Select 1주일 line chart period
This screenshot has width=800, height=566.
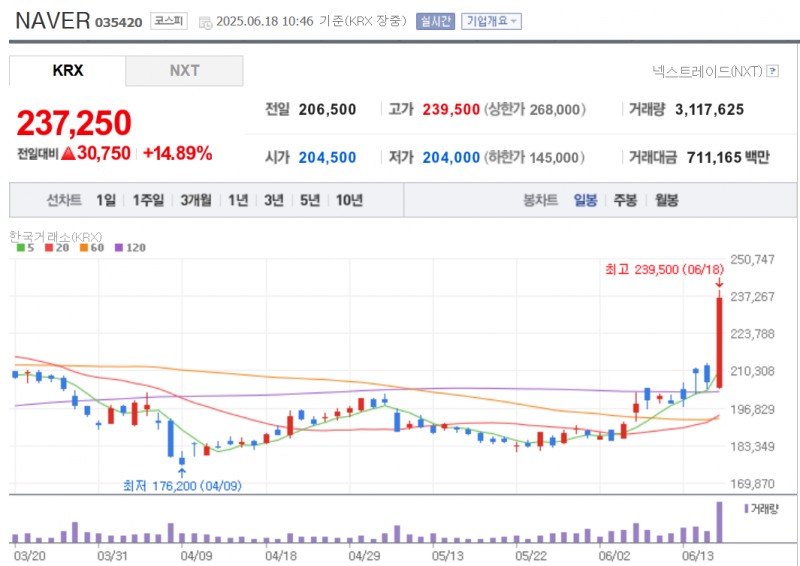point(148,200)
